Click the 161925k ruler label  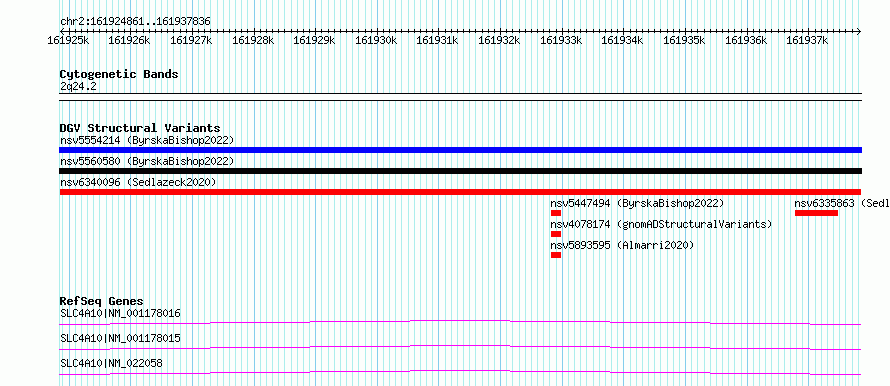68,40
